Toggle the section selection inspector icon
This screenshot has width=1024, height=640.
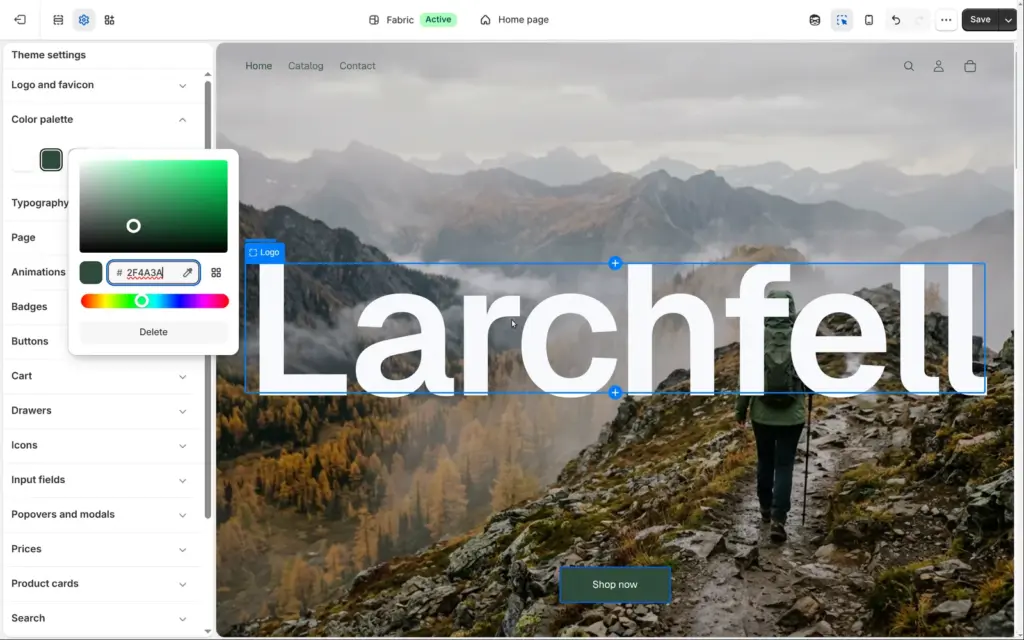[842, 20]
